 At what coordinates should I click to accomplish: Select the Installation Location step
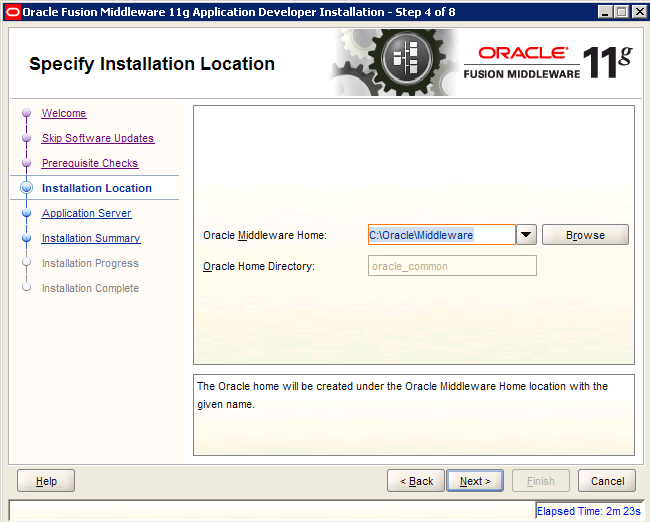97,188
